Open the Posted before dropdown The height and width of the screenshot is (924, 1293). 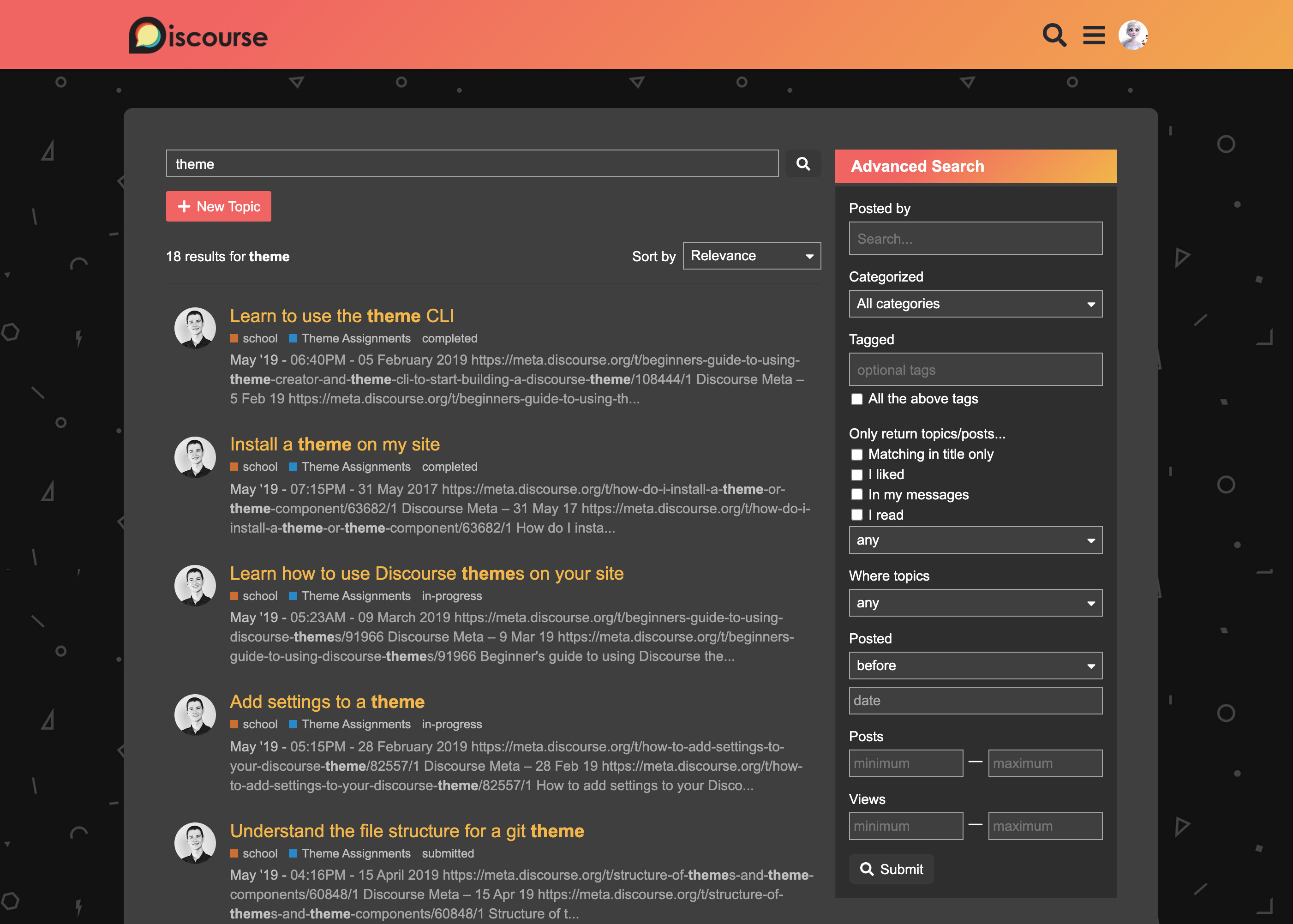(975, 666)
